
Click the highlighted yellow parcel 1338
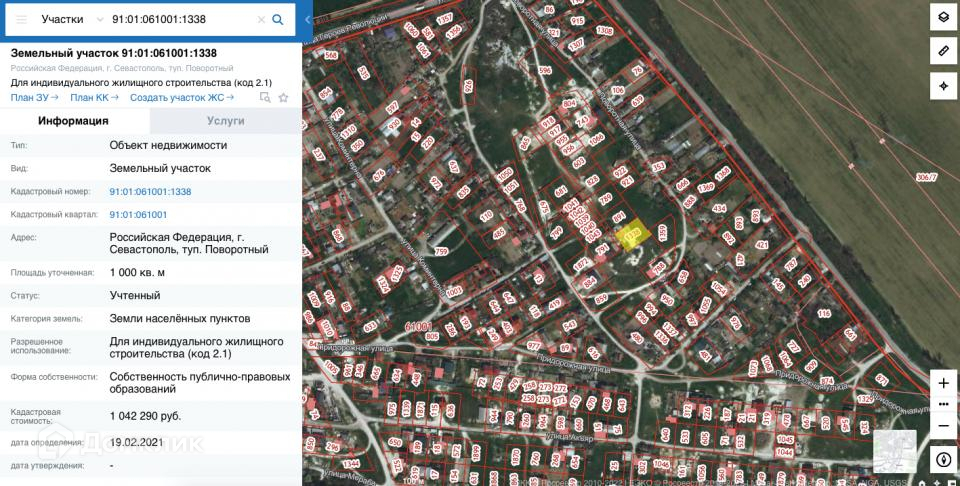coord(632,234)
